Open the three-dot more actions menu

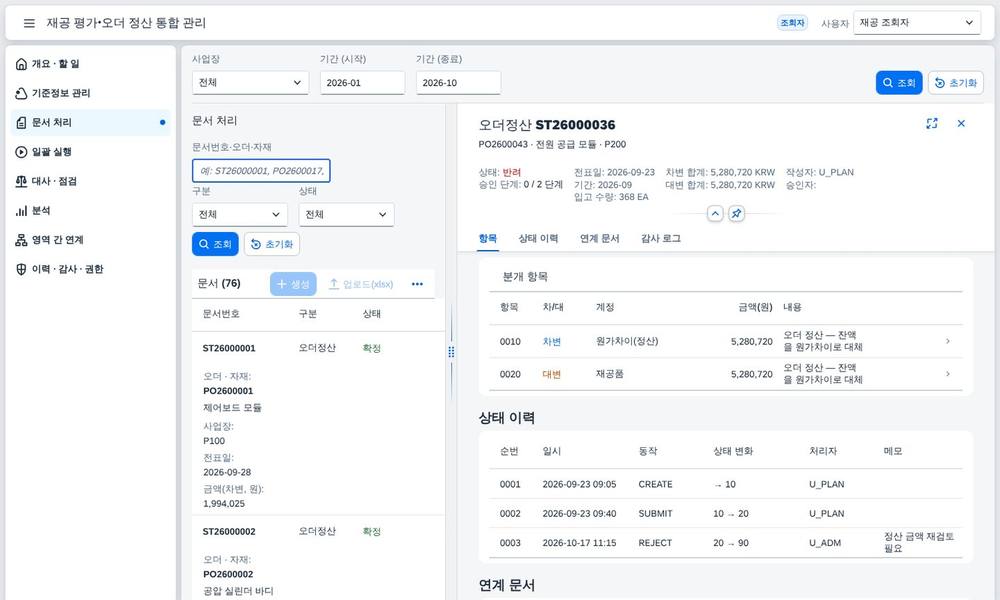coord(417,284)
